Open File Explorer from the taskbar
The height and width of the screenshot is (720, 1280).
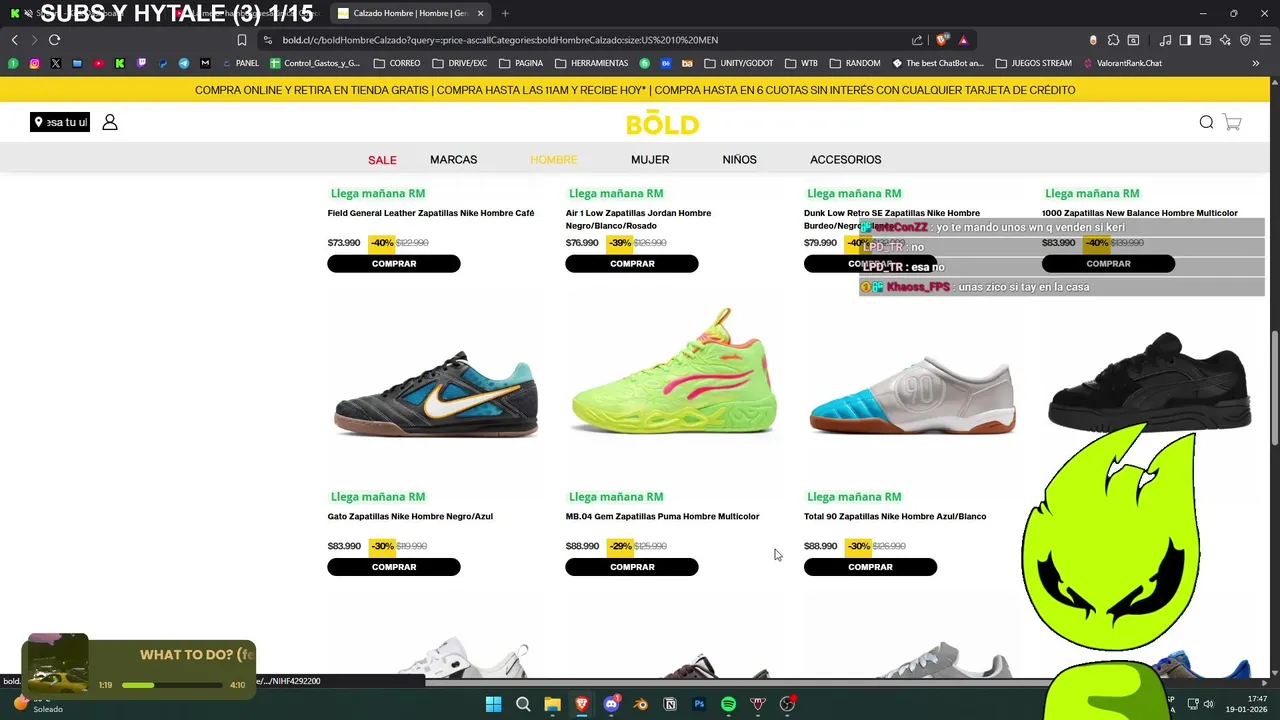pos(552,704)
